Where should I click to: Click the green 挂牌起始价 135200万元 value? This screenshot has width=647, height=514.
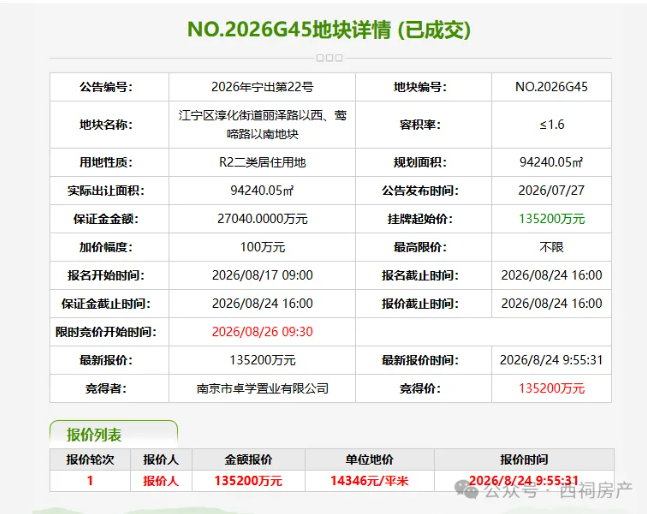(x=552, y=219)
